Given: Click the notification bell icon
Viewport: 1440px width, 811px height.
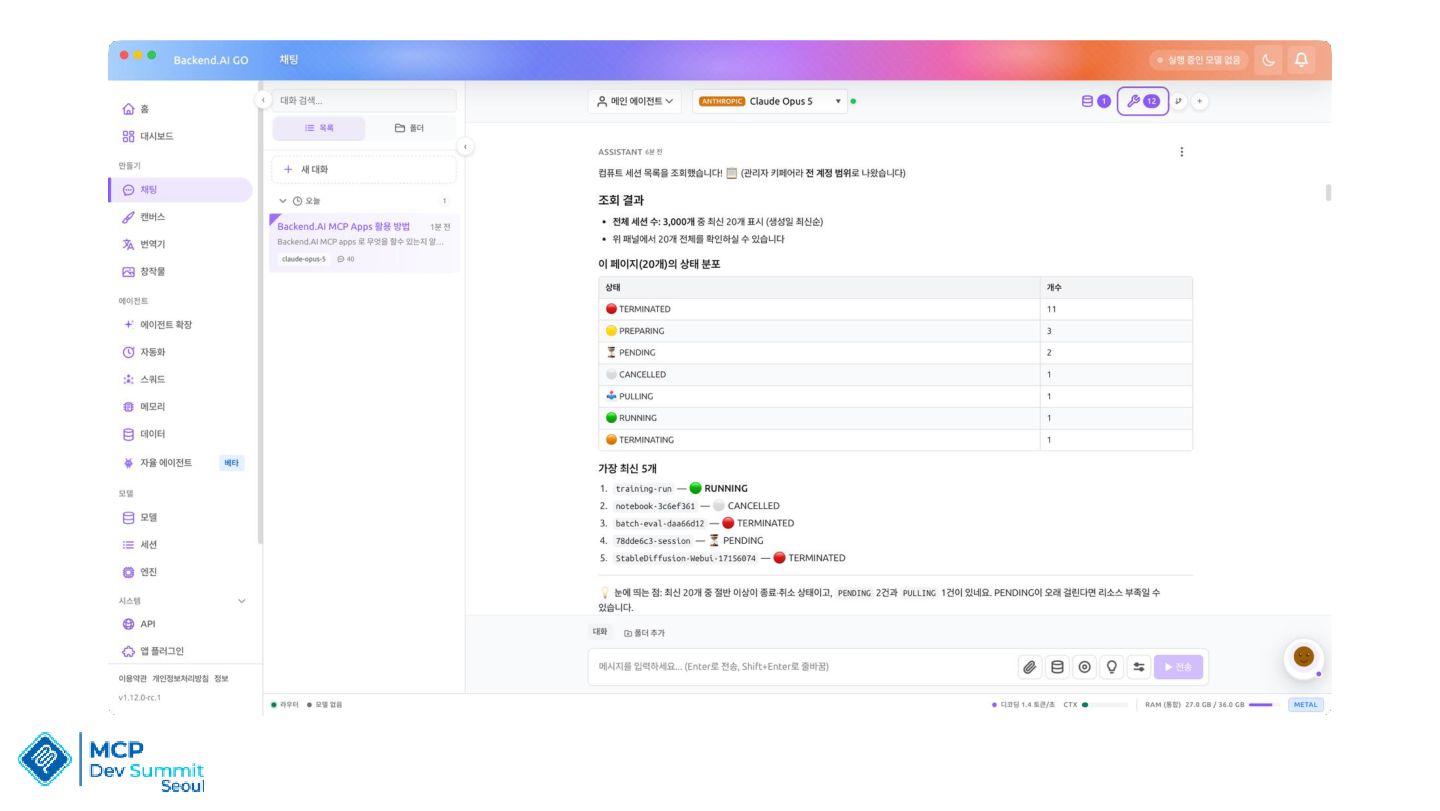Looking at the screenshot, I should (x=1301, y=60).
